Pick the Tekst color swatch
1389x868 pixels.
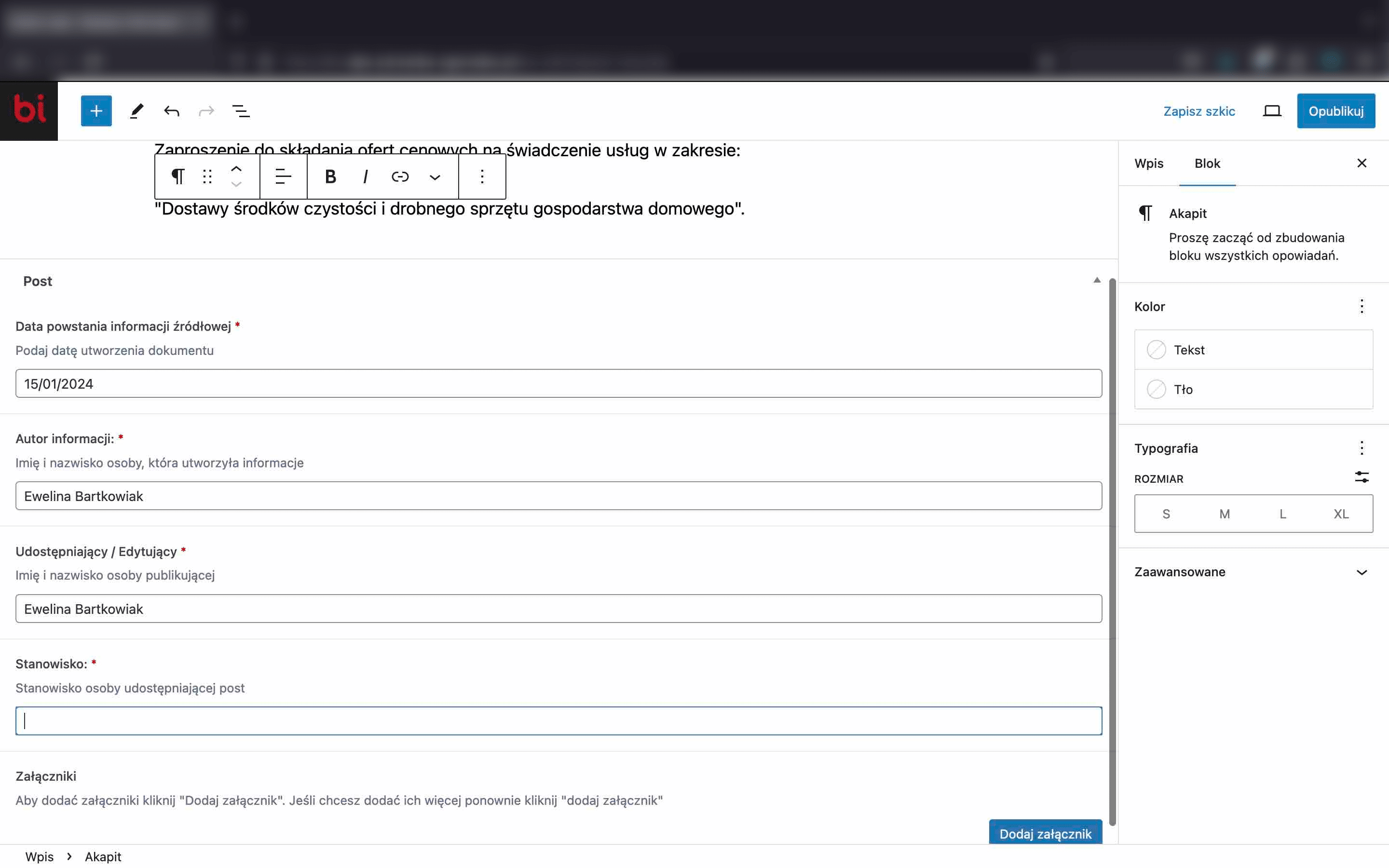1156,350
